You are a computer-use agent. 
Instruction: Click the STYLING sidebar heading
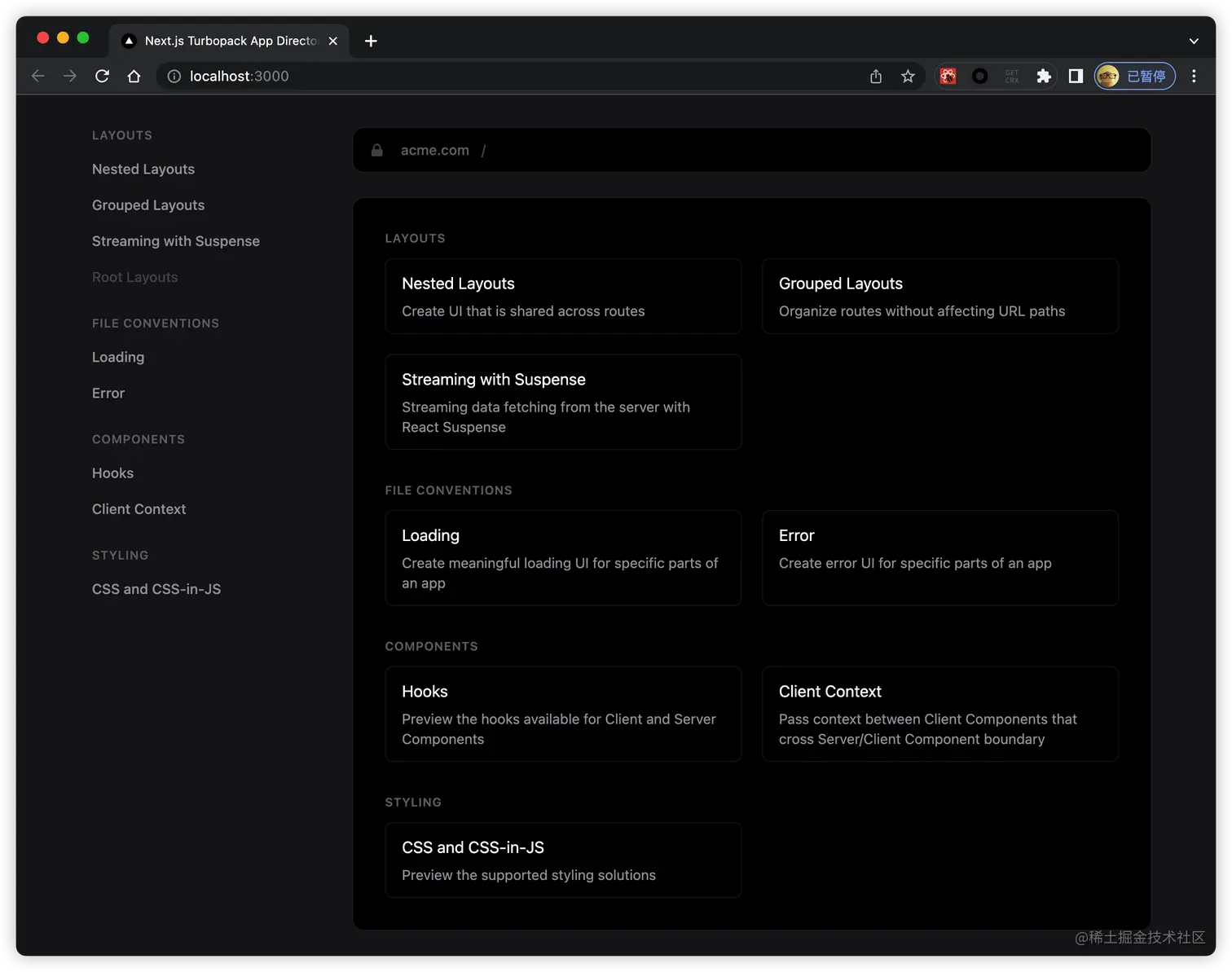(121, 555)
